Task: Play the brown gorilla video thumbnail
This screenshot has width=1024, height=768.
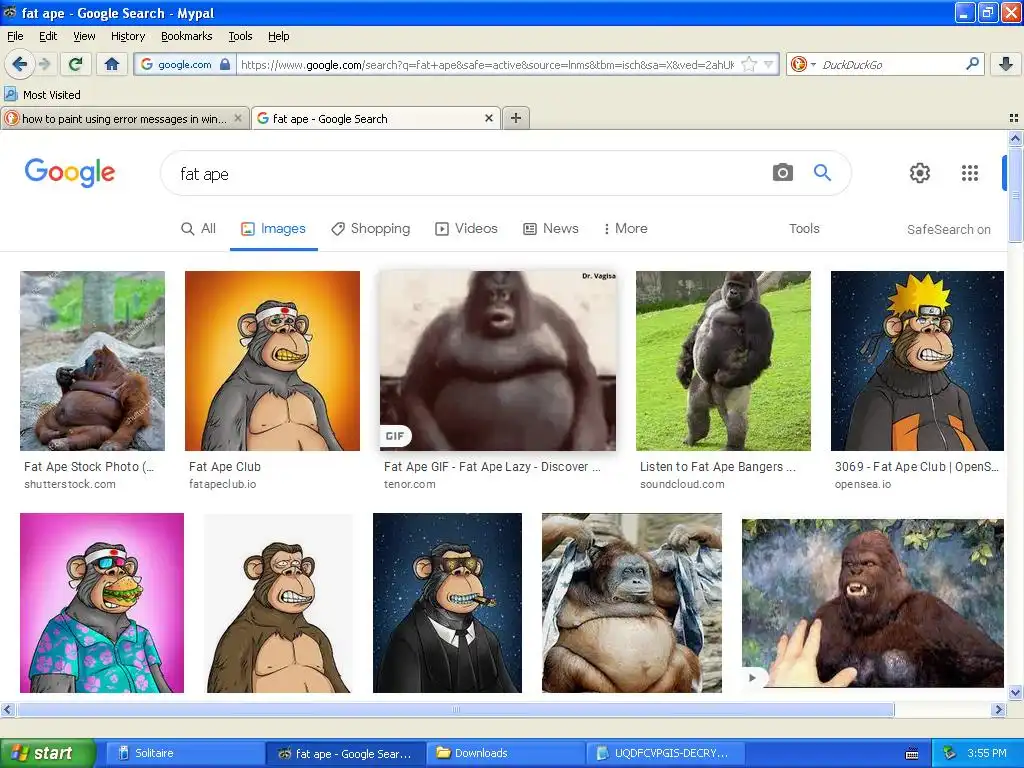Action: click(x=872, y=603)
